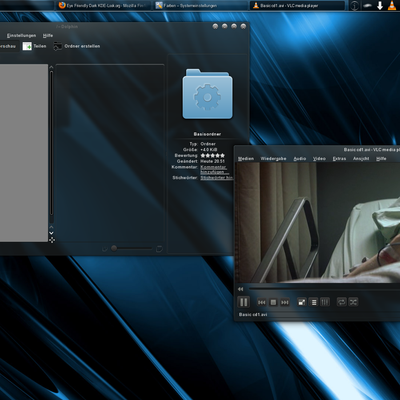Click the download arrow tray icon
Screen dimensions: 400x400
(380, 5)
